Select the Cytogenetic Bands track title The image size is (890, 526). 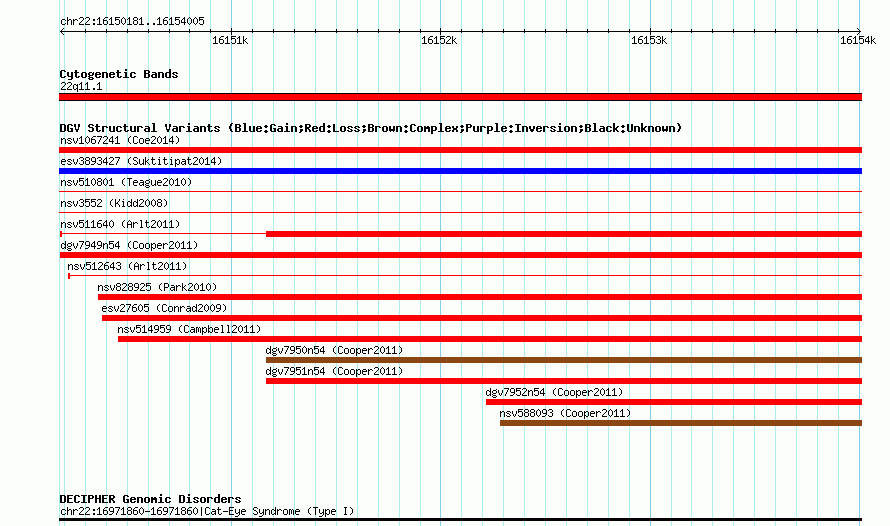click(x=119, y=74)
